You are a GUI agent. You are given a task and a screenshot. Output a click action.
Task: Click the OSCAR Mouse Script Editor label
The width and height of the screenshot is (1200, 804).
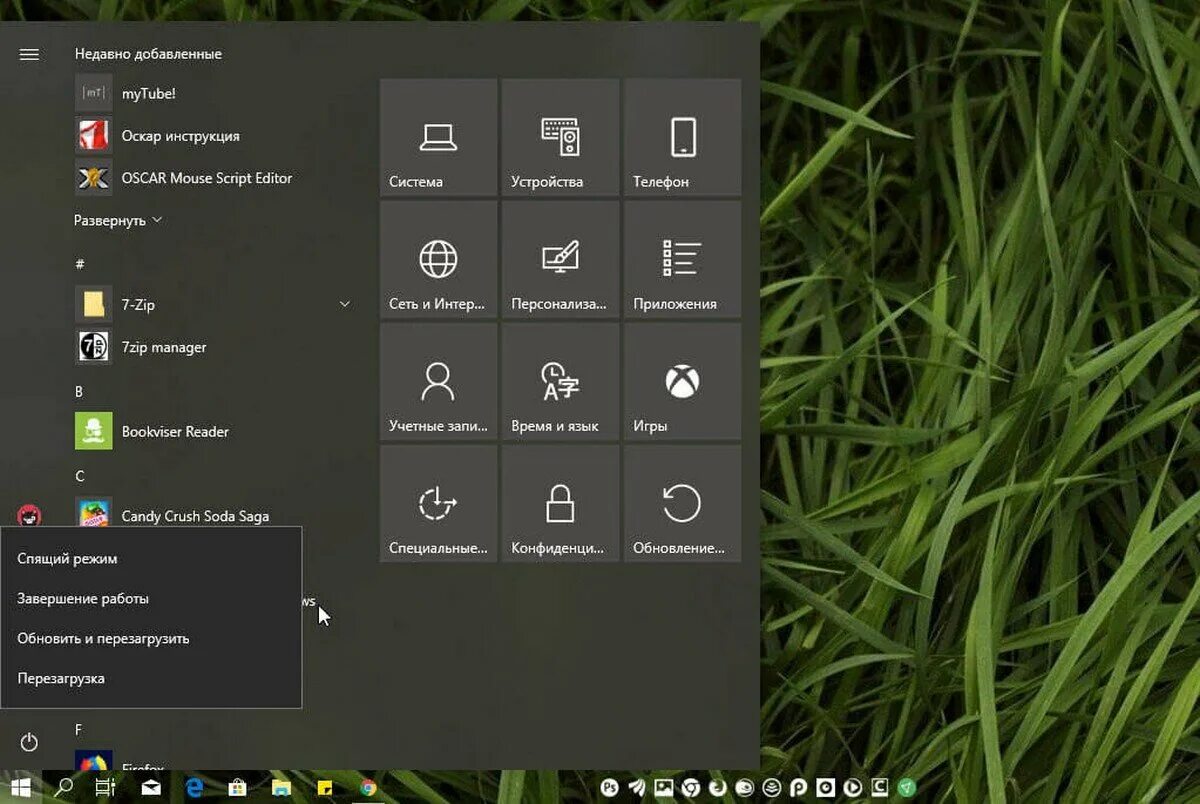click(207, 178)
